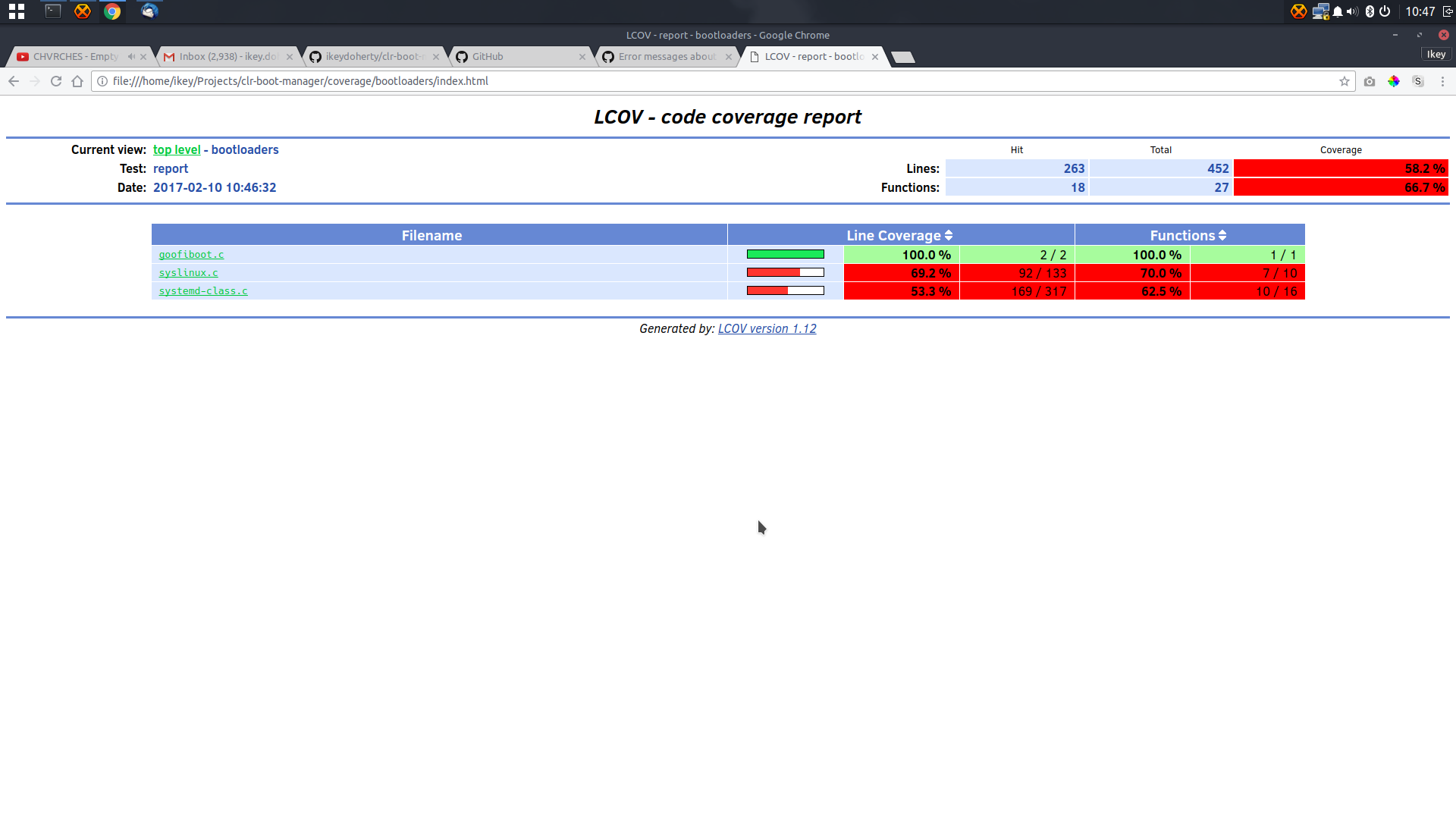Viewport: 1456px width, 819px height.
Task: Open goofiboot.c coverage details
Action: (191, 255)
